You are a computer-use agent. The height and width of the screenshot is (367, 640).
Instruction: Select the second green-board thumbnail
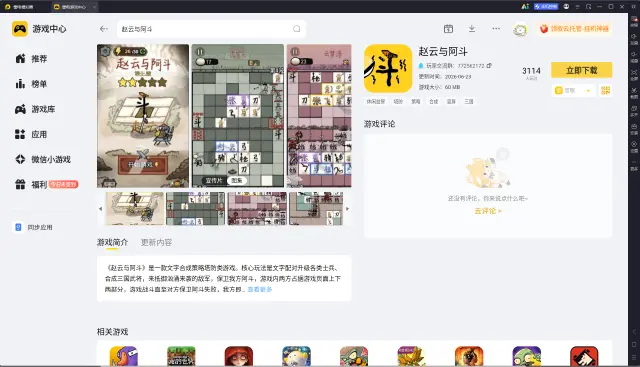(196, 209)
